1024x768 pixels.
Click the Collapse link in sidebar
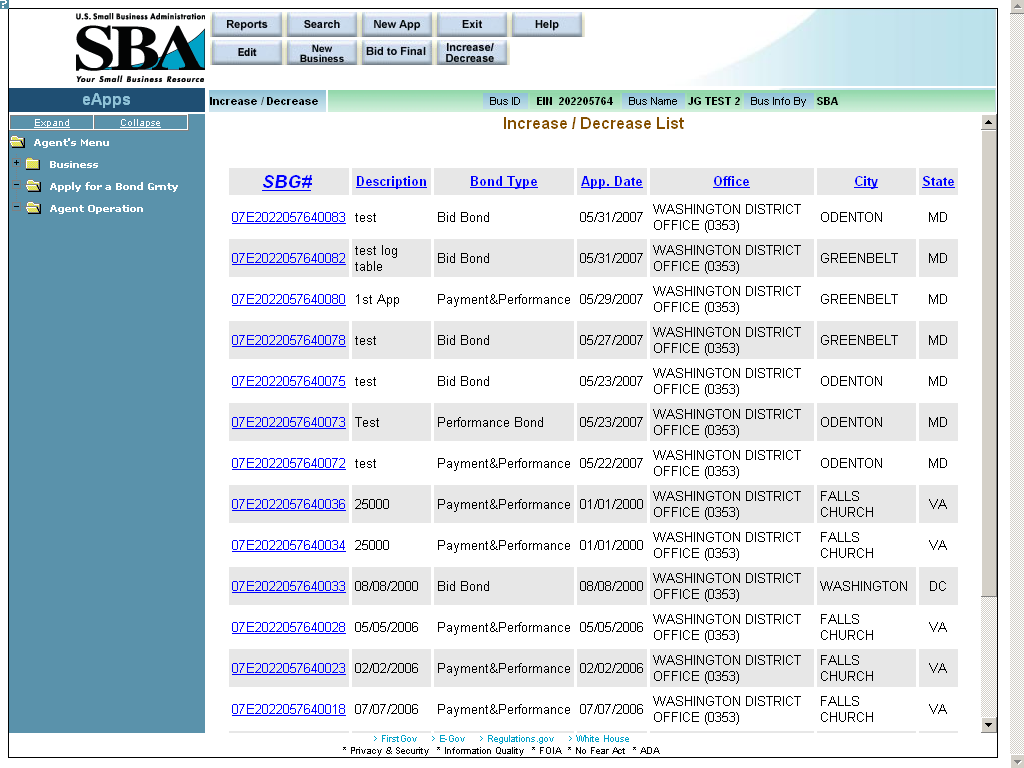pyautogui.click(x=140, y=122)
